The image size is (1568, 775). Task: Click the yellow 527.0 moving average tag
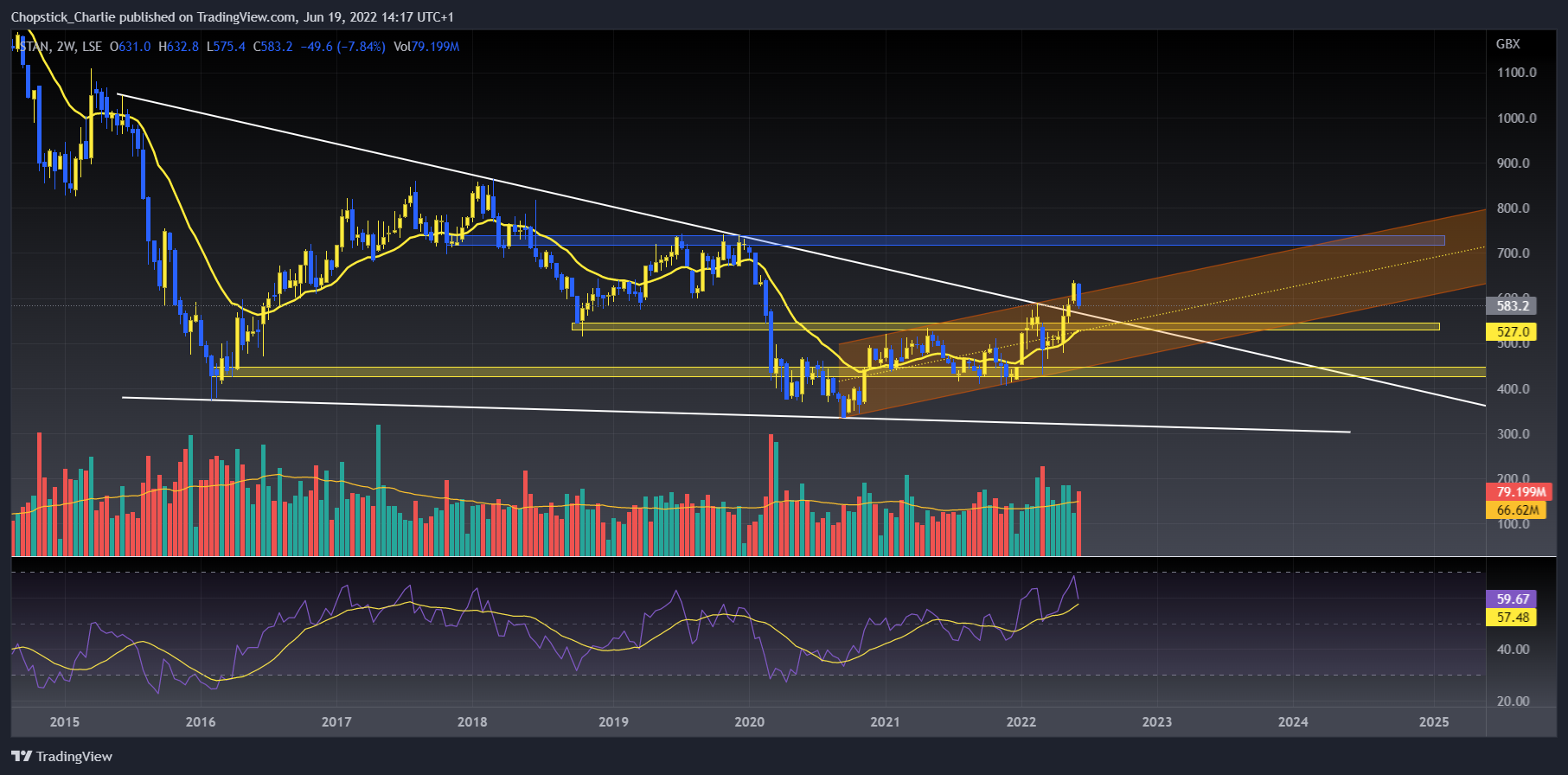[1512, 331]
